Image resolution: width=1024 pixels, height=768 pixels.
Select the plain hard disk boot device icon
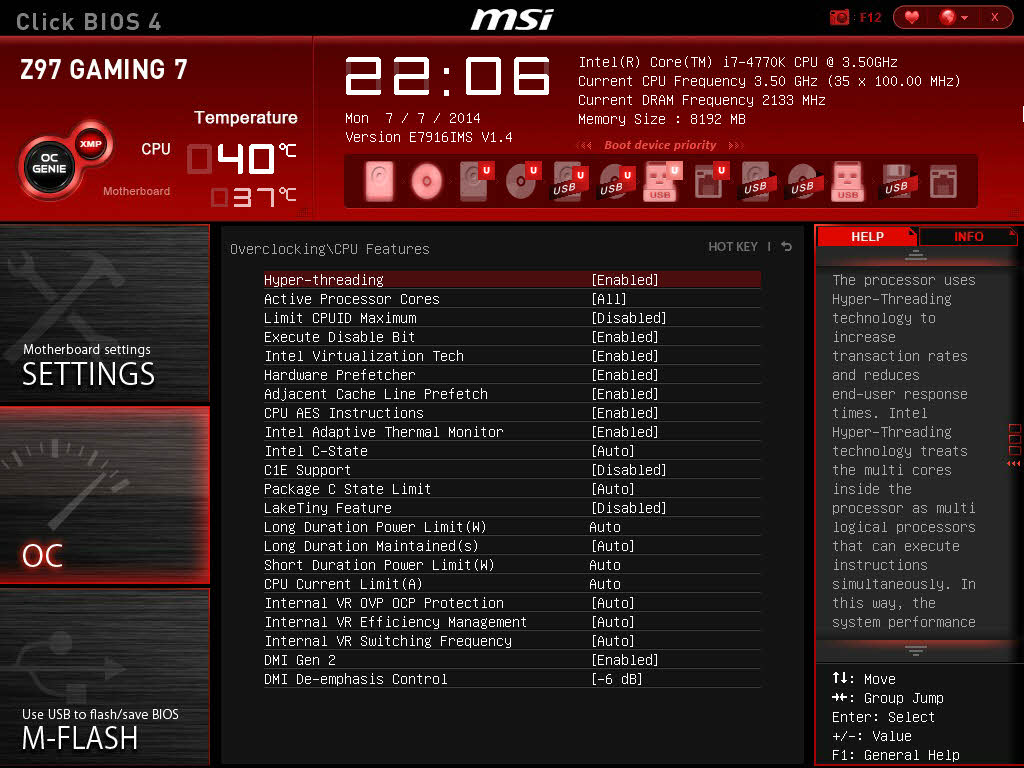[379, 181]
